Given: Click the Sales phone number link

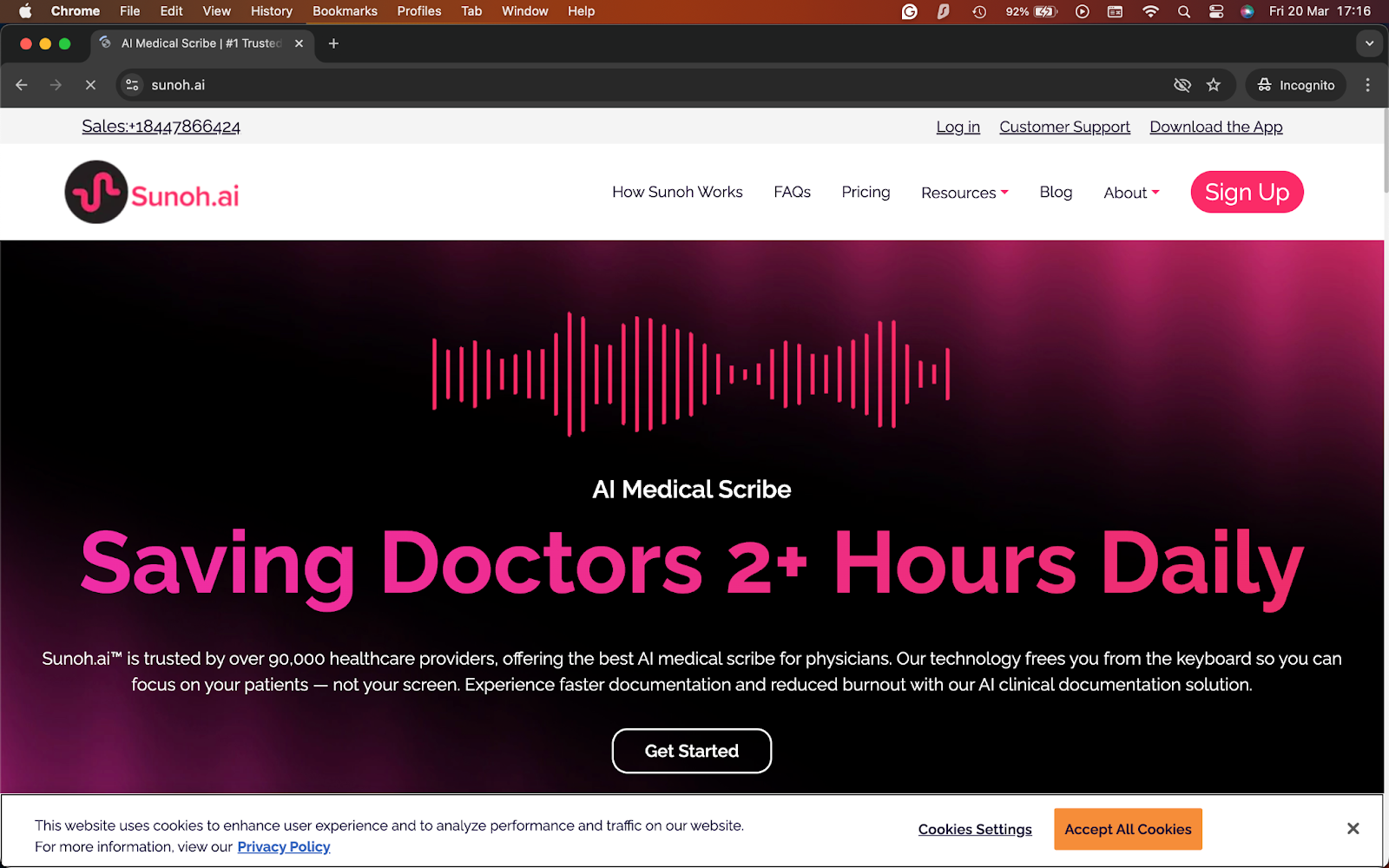Looking at the screenshot, I should pos(161,127).
